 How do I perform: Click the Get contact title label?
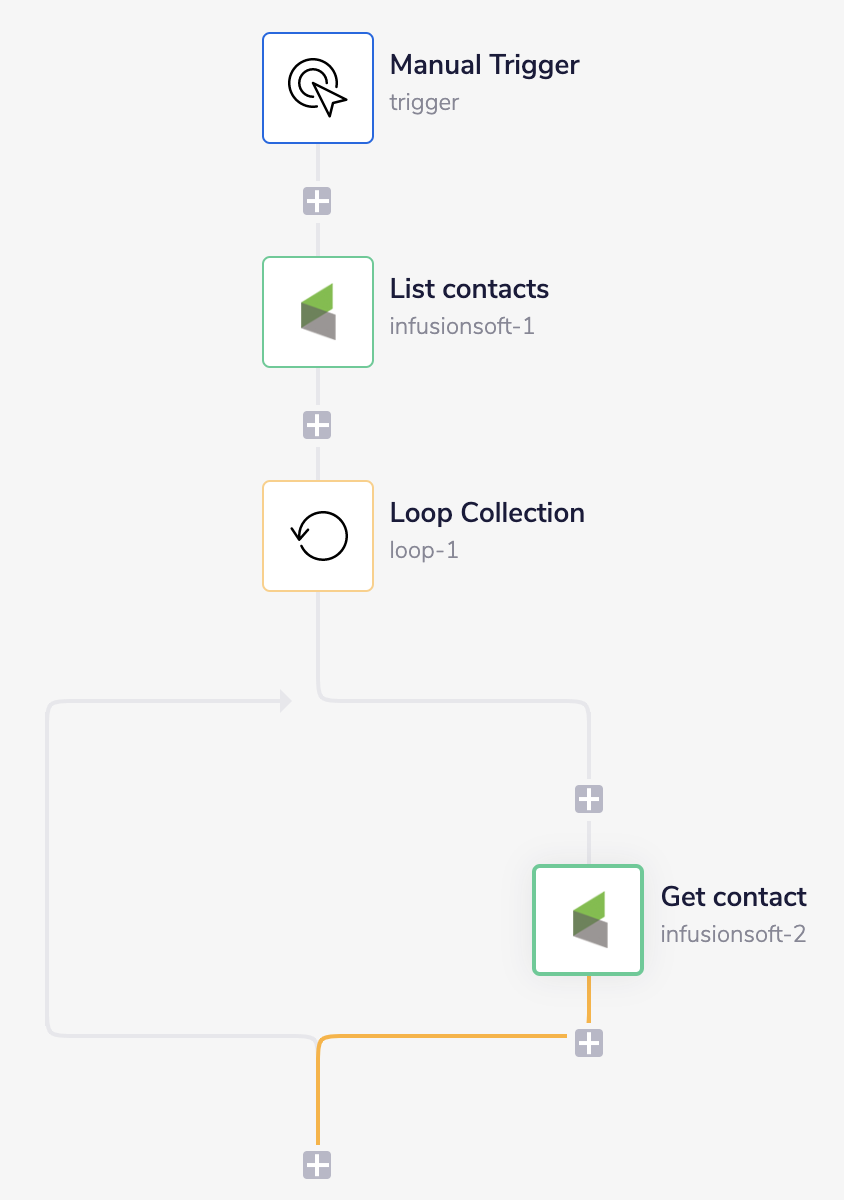tap(733, 897)
